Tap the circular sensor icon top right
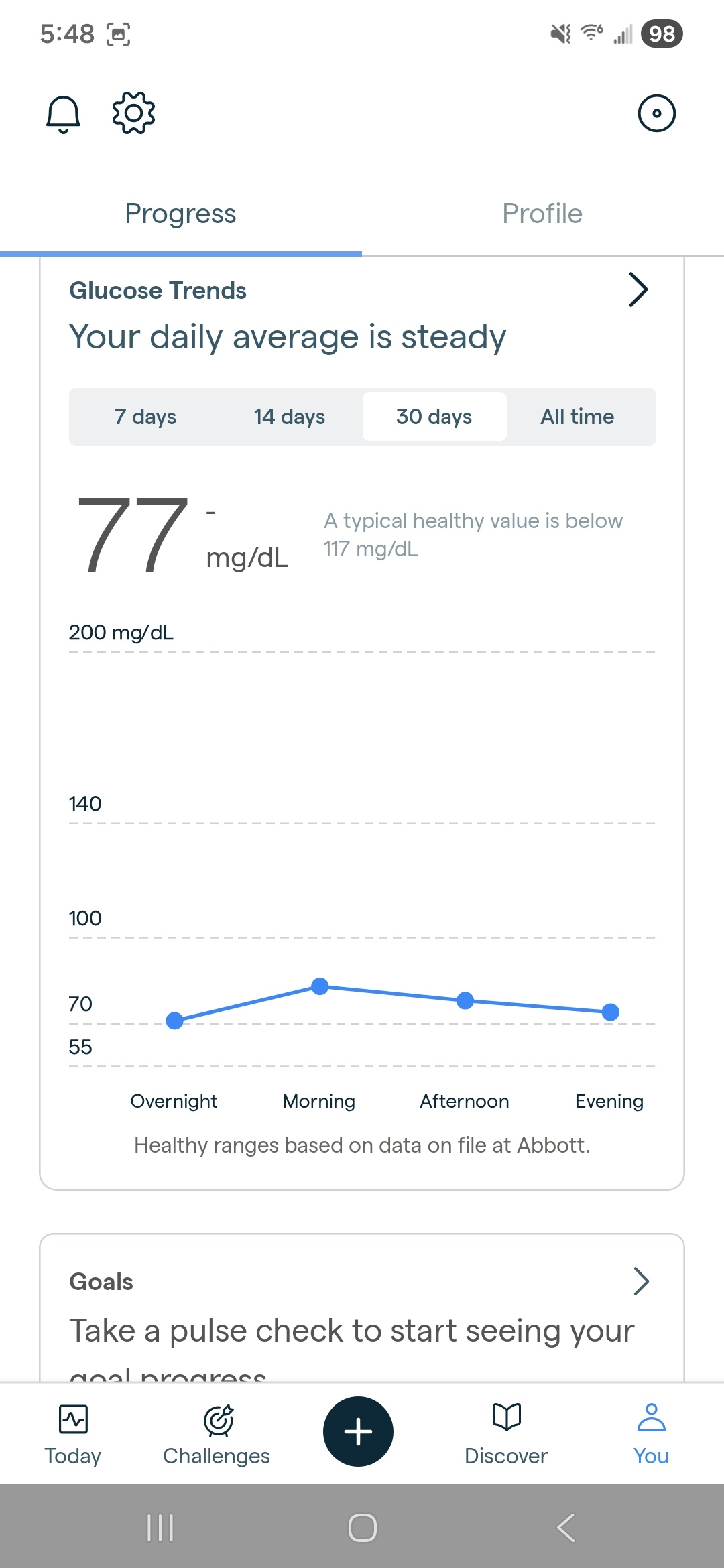Viewport: 724px width, 1568px height. tap(656, 113)
